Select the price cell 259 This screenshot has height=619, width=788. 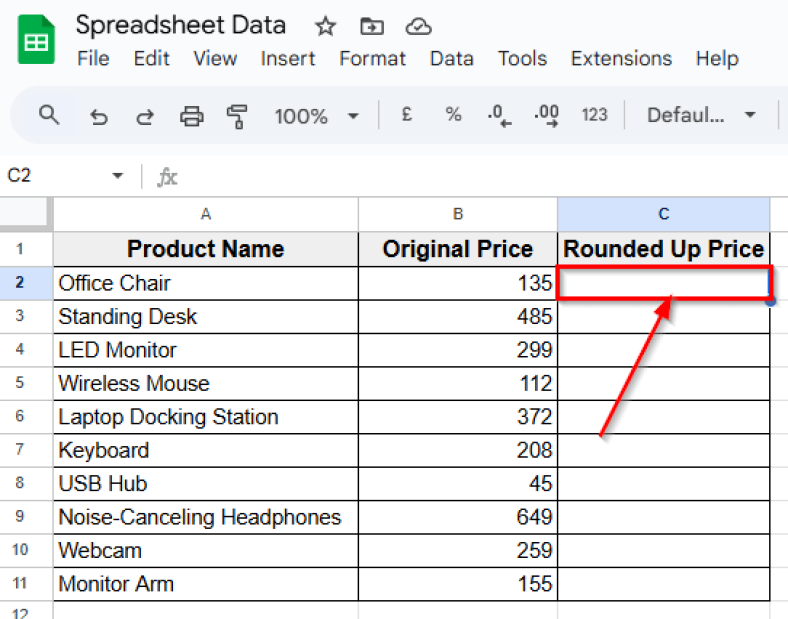coord(458,551)
